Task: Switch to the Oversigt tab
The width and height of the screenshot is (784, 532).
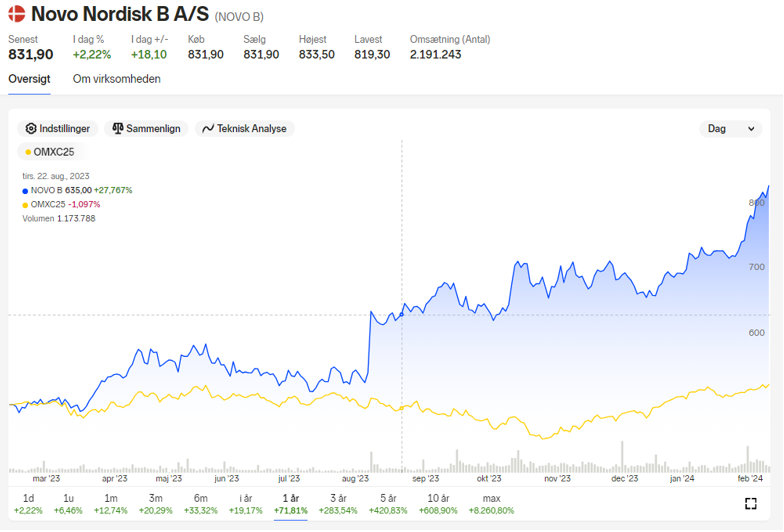Action: 30,79
